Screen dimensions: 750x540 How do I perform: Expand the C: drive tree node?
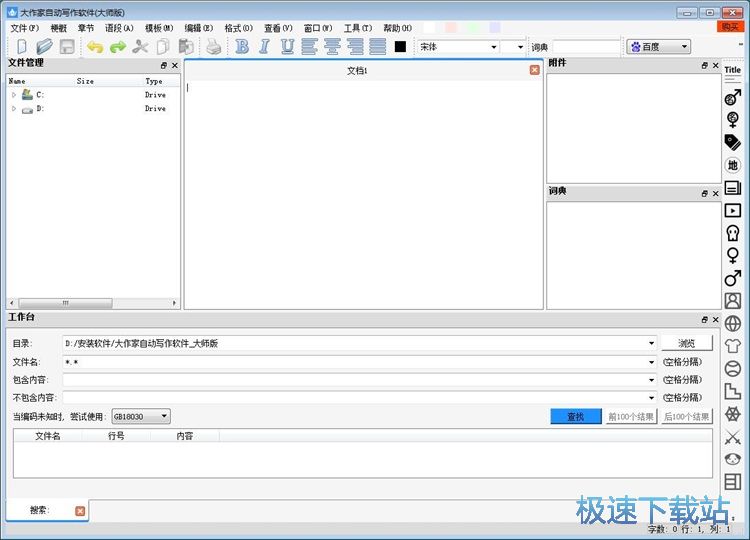pyautogui.click(x=14, y=95)
